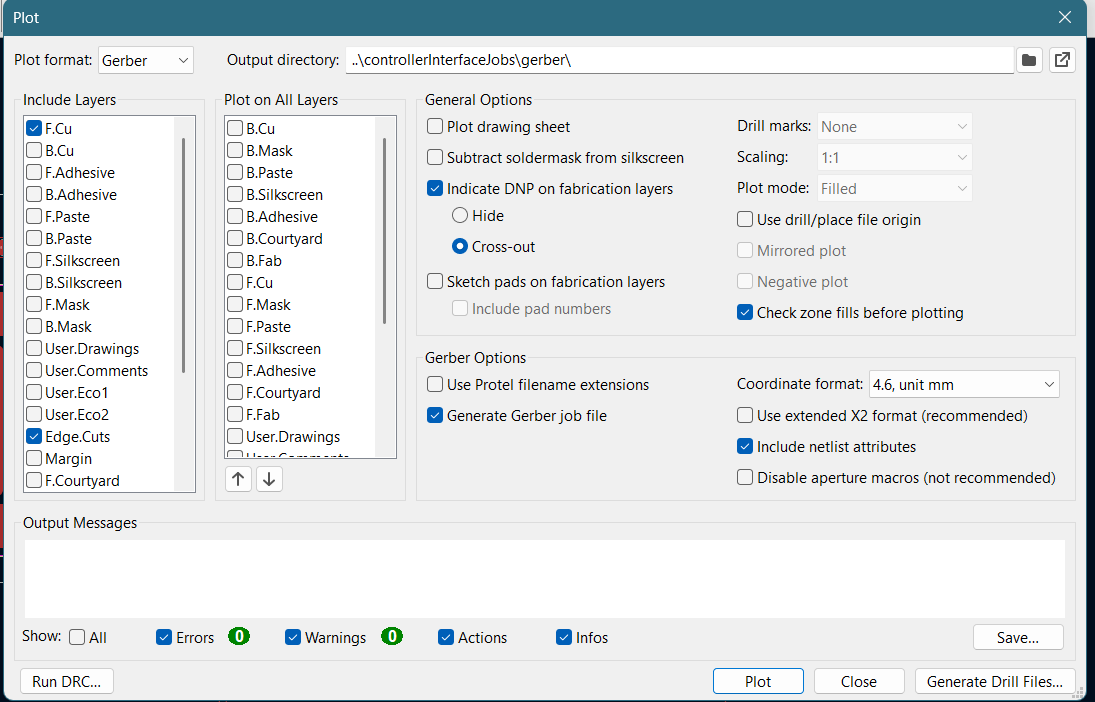Disable Indicate DNP on fabrication layers
Viewport: 1095px width, 702px height.
435,189
